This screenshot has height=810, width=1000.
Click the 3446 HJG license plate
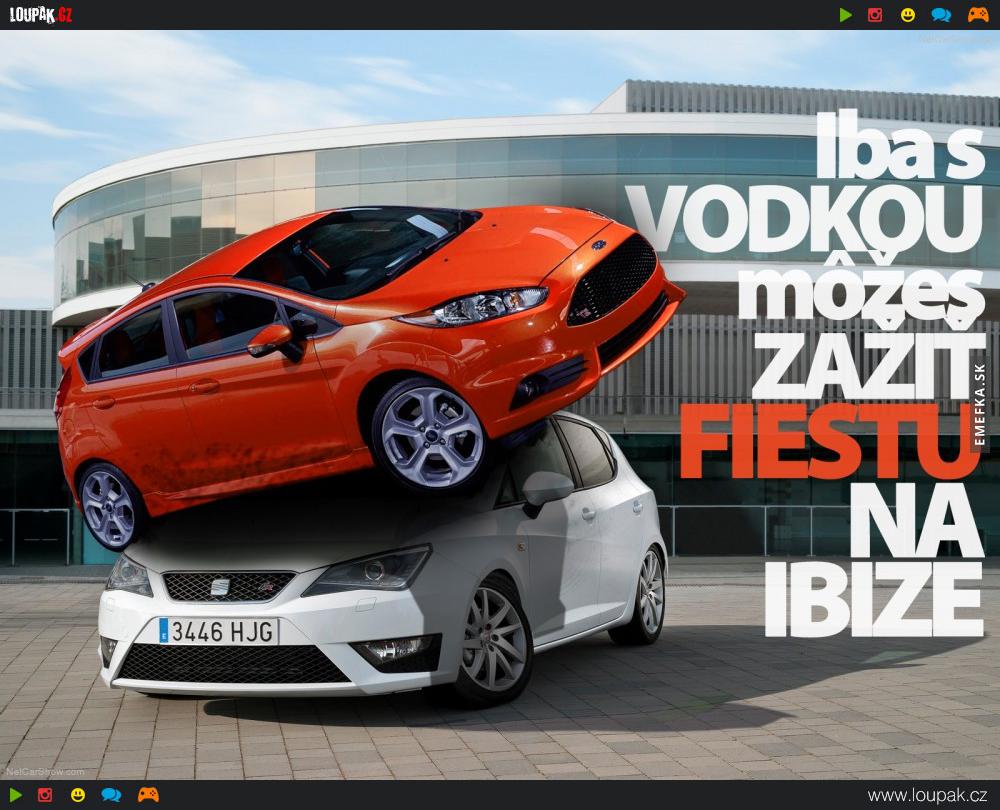pos(218,631)
